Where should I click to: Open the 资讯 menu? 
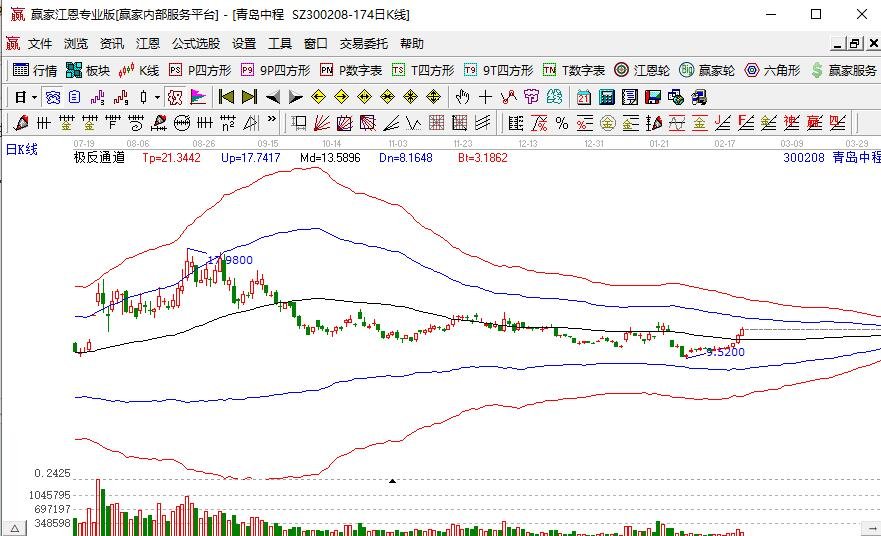[x=112, y=44]
